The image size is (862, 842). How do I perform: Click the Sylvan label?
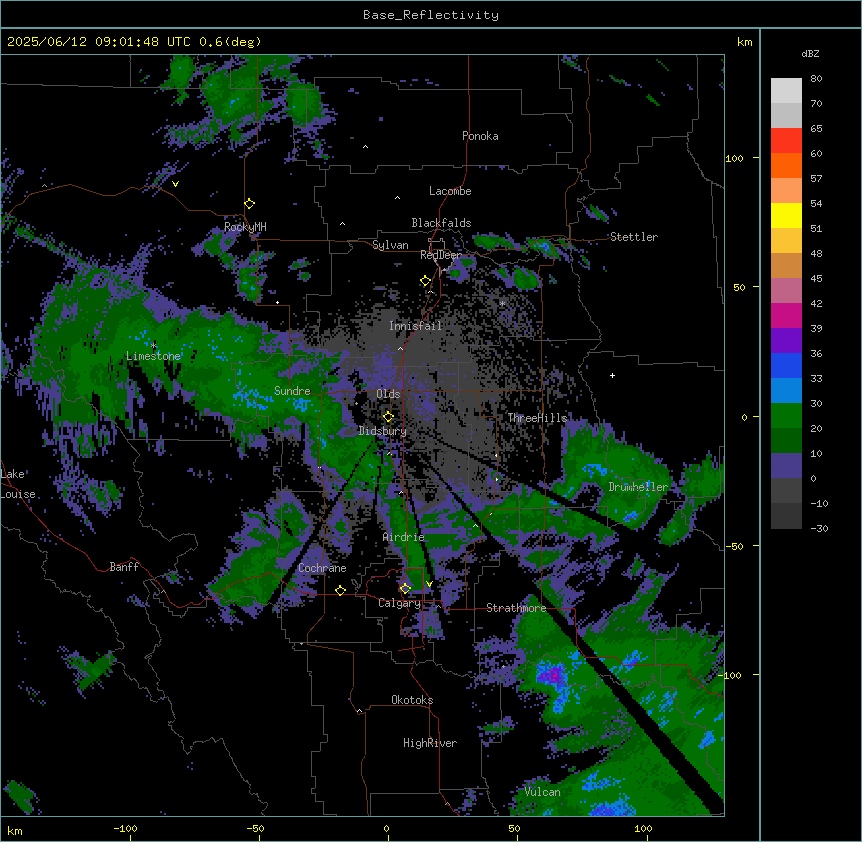pos(390,245)
